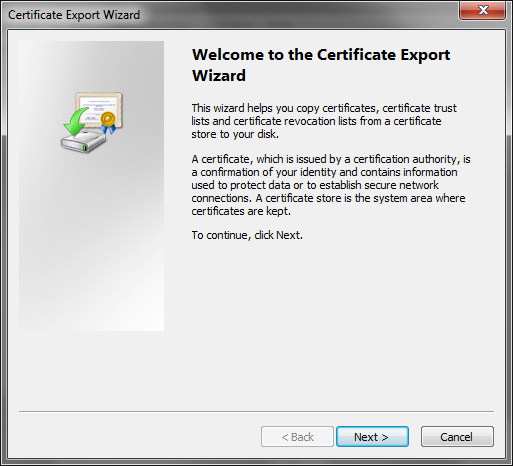Image resolution: width=513 pixels, height=466 pixels.
Task: Click the certificate document picture
Action: coord(99,109)
